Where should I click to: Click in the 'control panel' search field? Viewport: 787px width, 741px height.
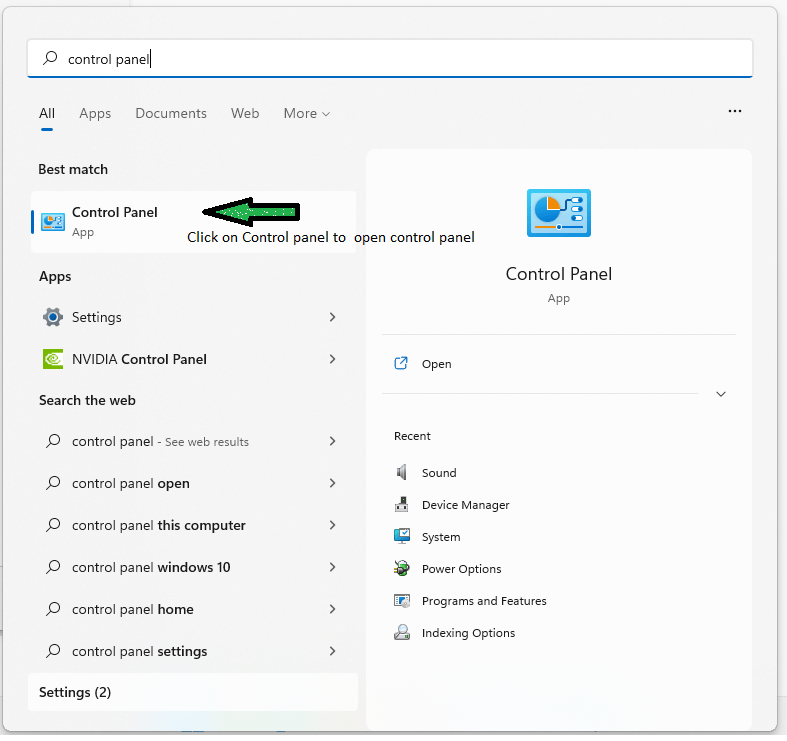click(390, 59)
